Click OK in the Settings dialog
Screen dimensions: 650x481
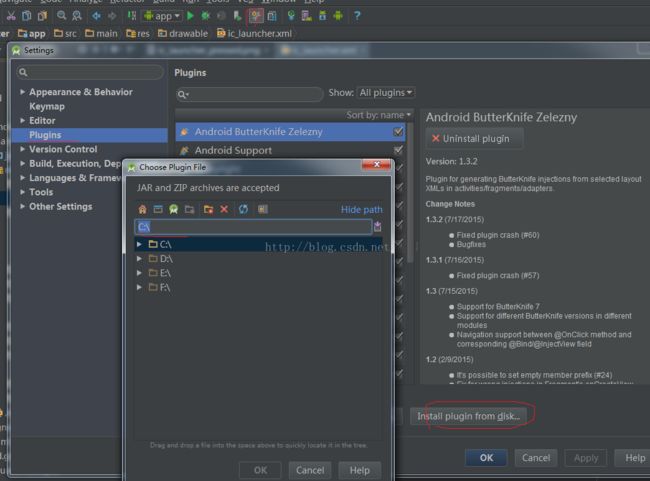[x=486, y=458]
